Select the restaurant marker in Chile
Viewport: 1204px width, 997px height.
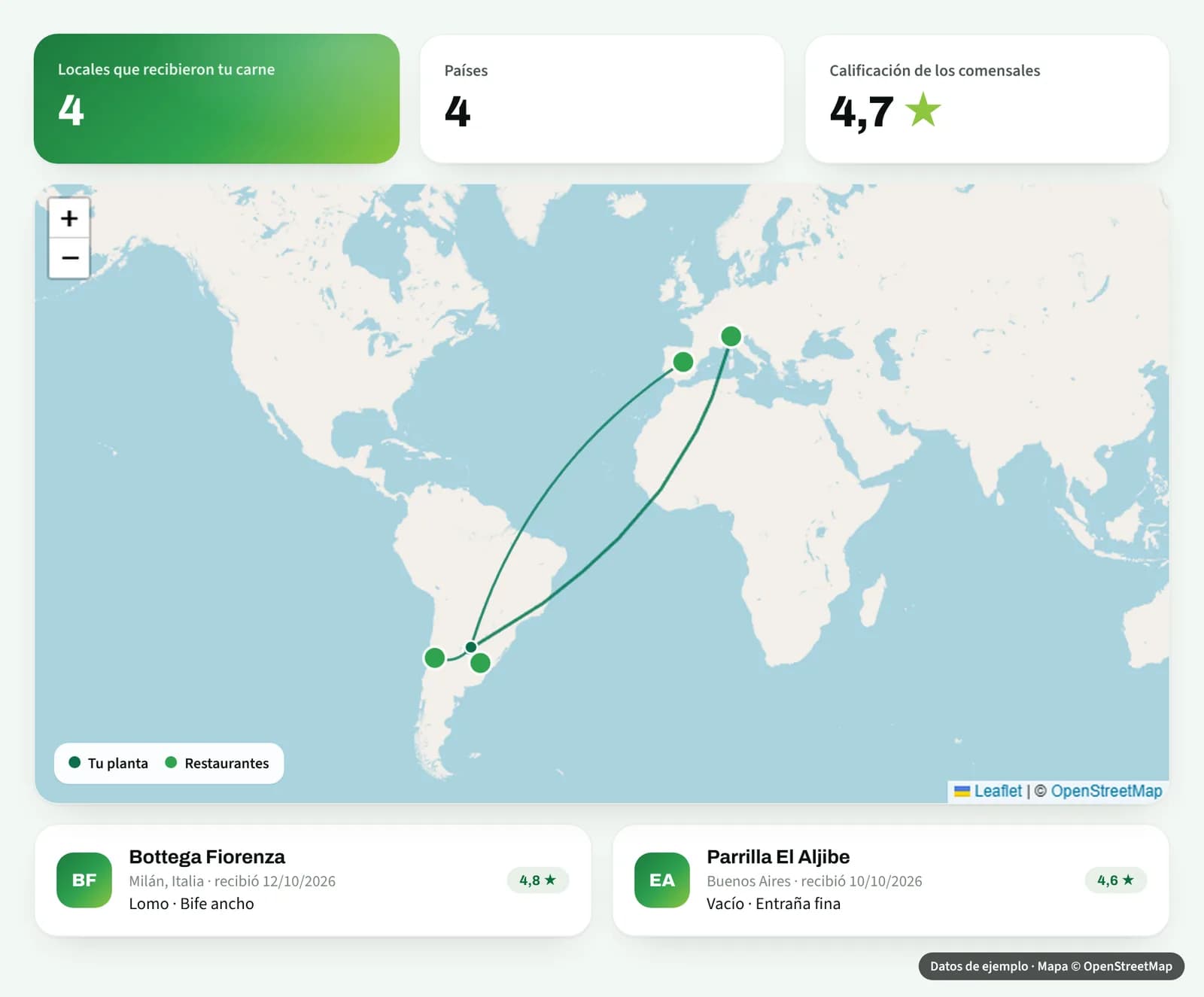pyautogui.click(x=434, y=658)
